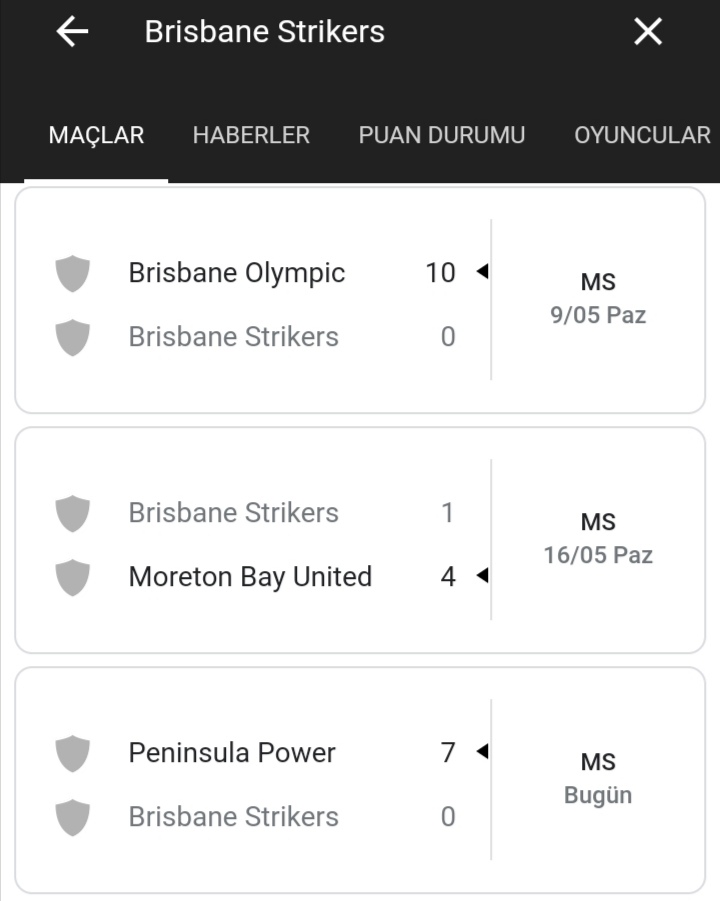This screenshot has width=720, height=901.
Task: Open the Brisbane Olympic team name
Action: [237, 274]
